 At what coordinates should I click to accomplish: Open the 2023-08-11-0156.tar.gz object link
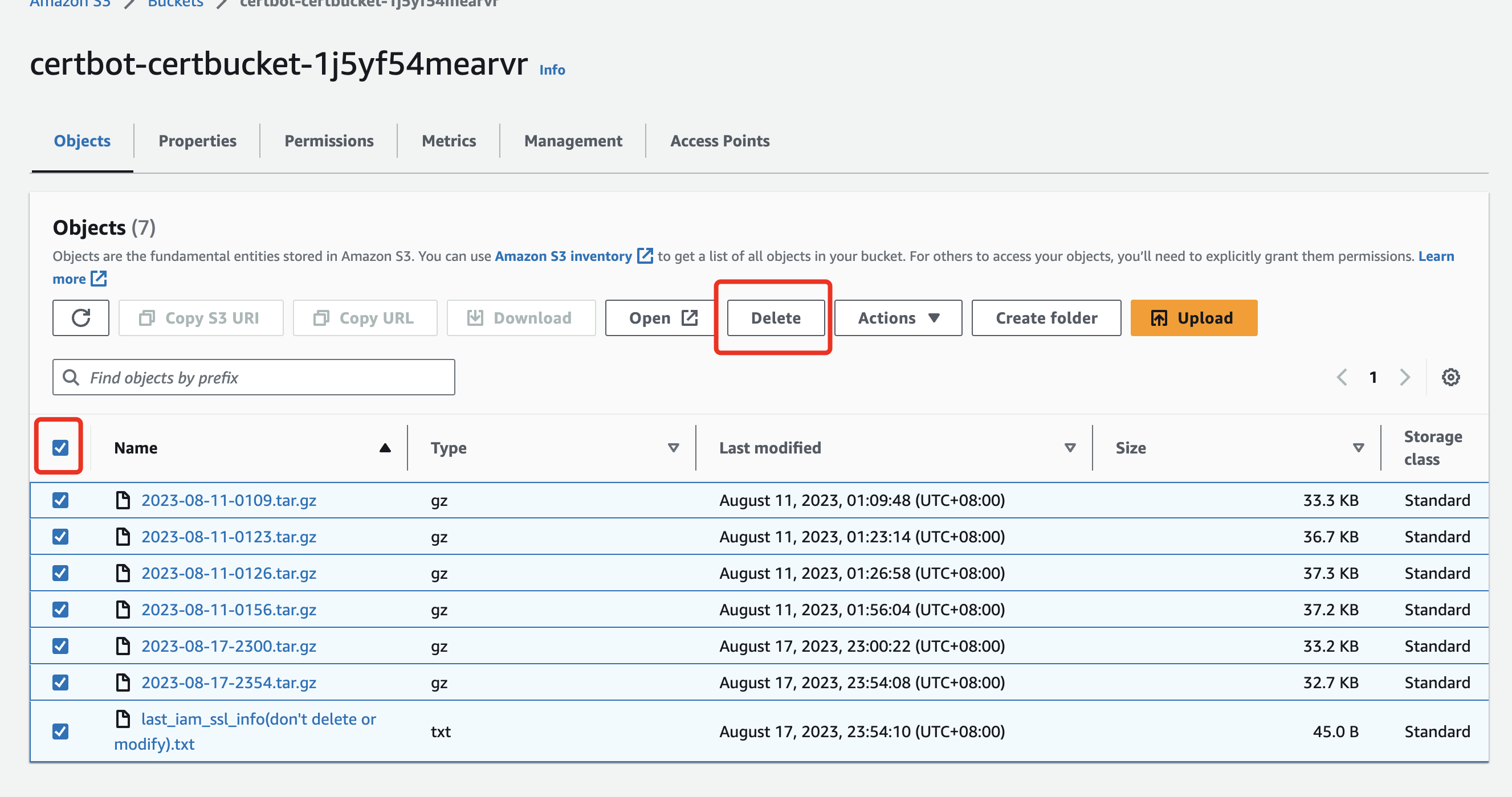pos(229,609)
